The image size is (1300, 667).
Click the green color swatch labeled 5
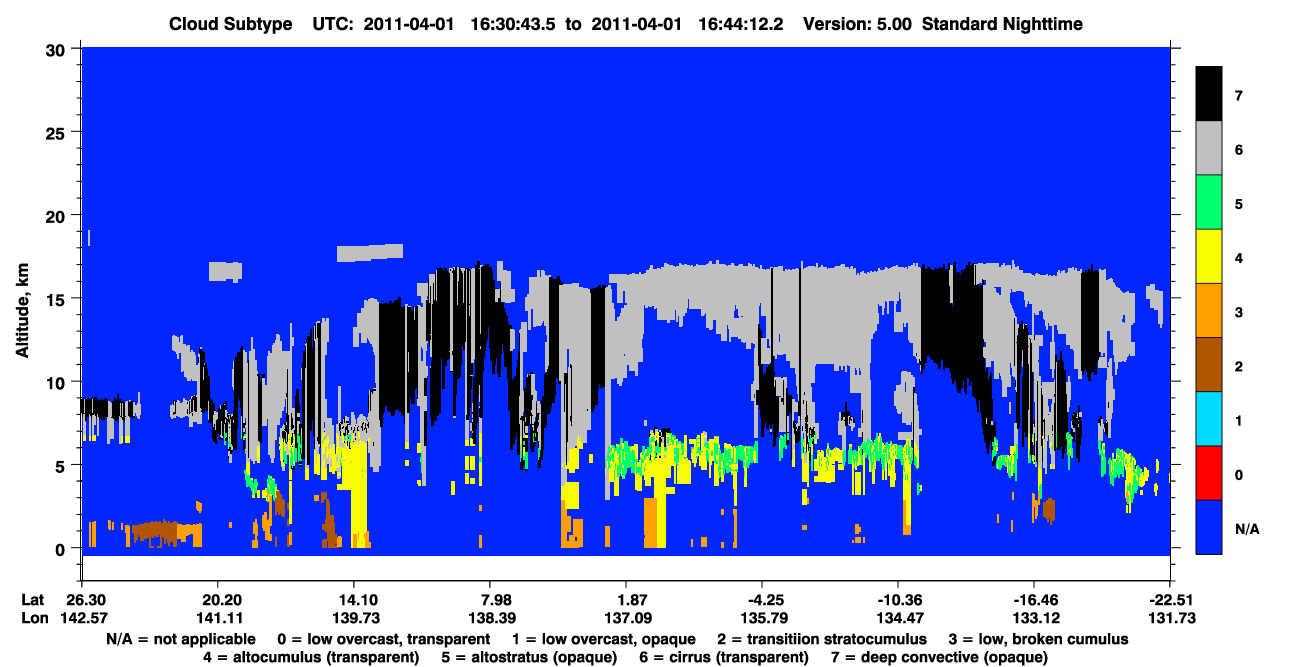pyautogui.click(x=1209, y=203)
